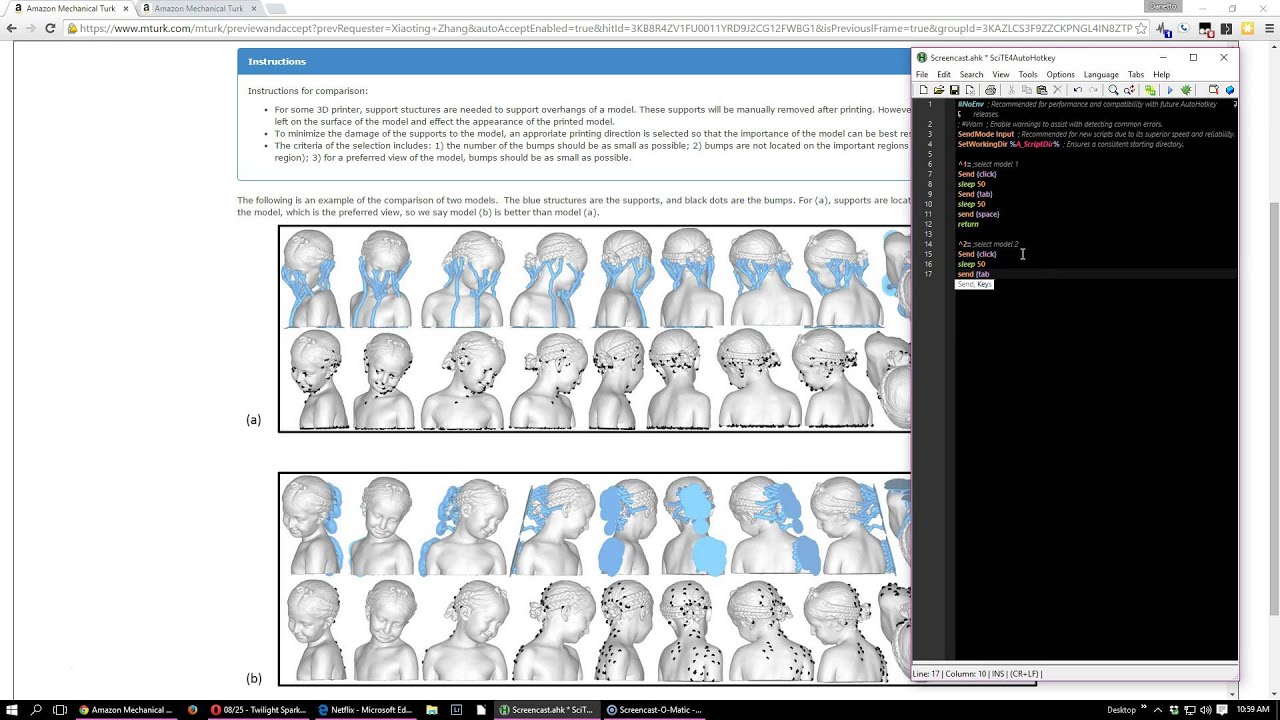The image size is (1280, 720).
Task: Click the green bug Debug icon
Action: coord(1186,90)
